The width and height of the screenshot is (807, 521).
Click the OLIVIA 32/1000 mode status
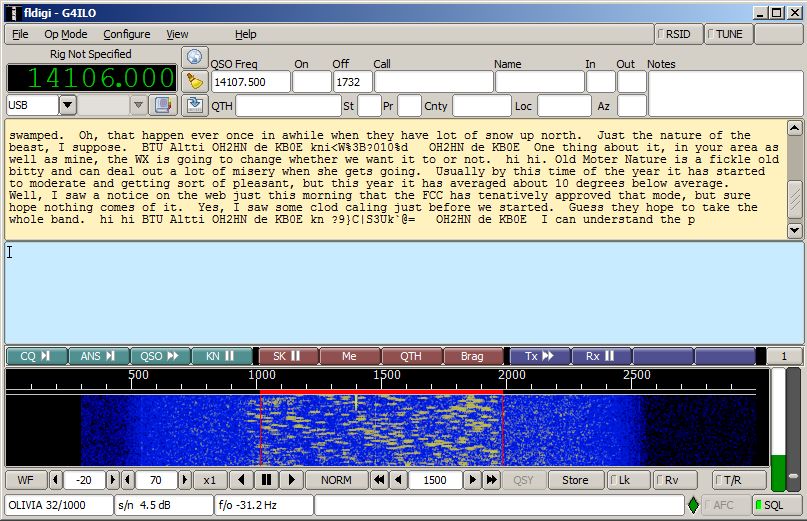coord(59,505)
